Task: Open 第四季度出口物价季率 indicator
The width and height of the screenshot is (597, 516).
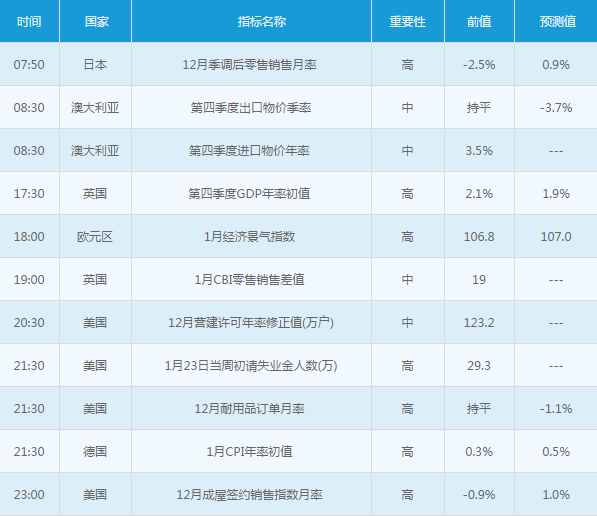Action: tap(251, 107)
